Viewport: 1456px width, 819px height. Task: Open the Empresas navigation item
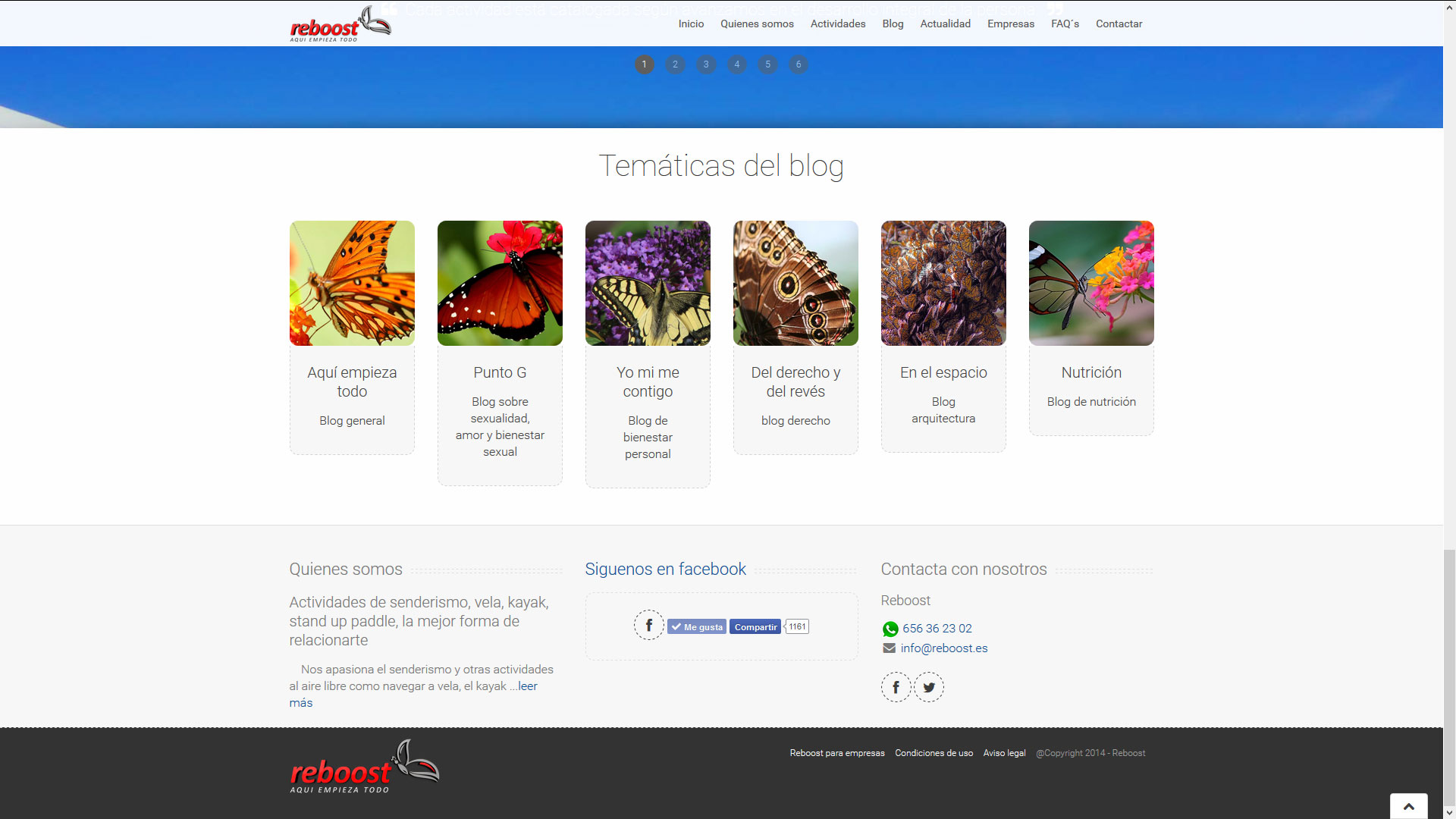(x=1010, y=24)
